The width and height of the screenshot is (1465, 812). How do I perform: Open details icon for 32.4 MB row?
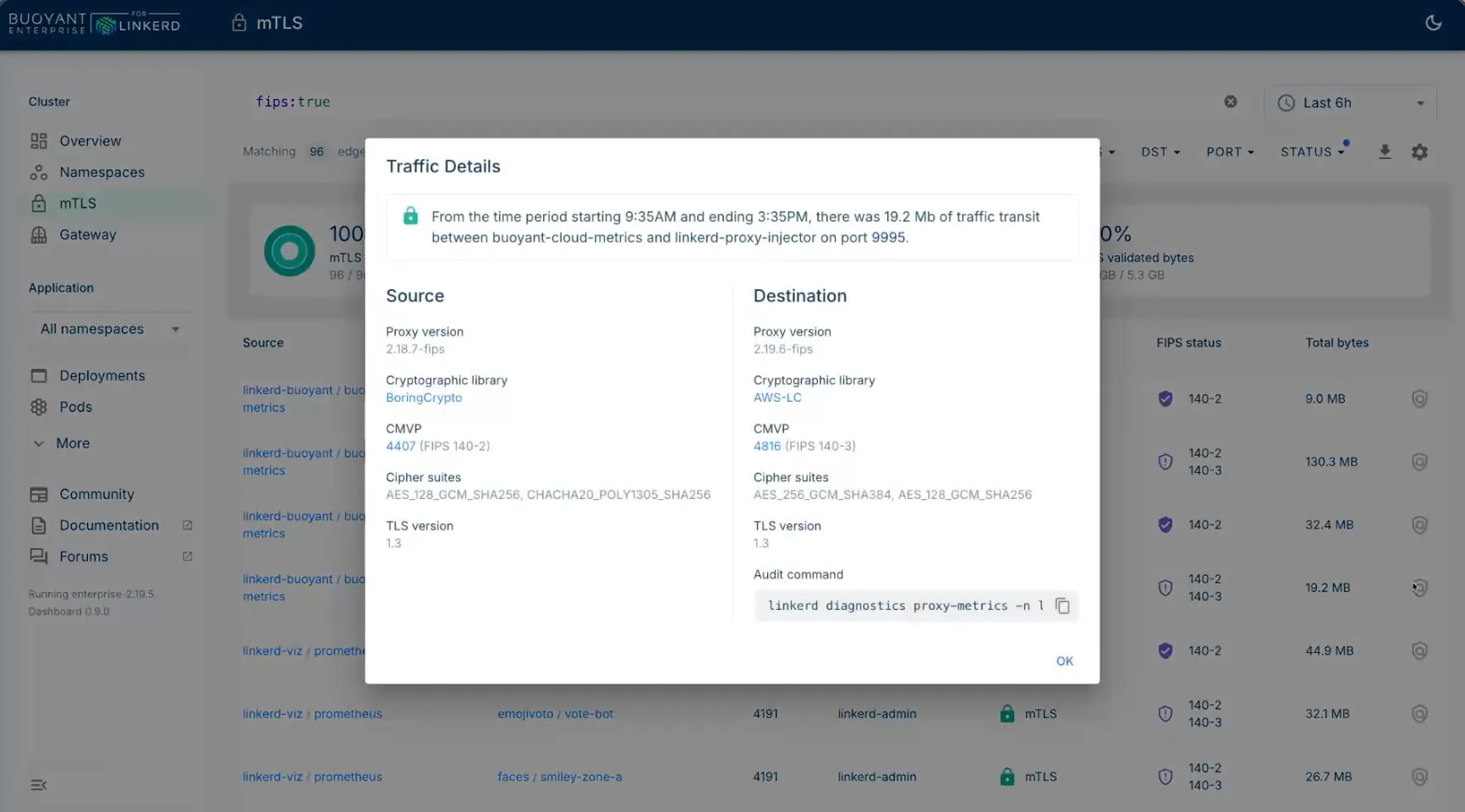coord(1419,524)
